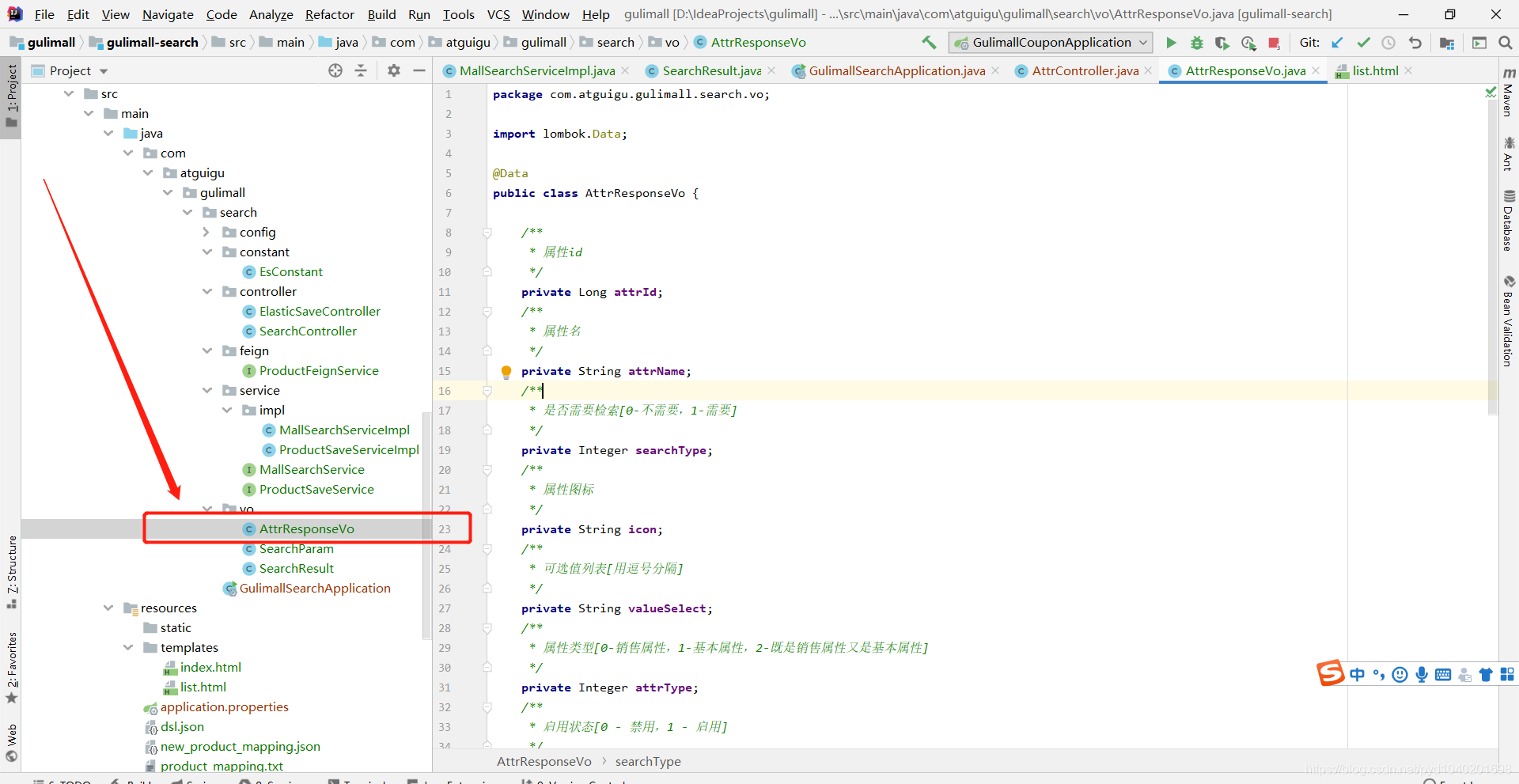Open the Ant tool window
1519x784 pixels.
(x=1509, y=153)
